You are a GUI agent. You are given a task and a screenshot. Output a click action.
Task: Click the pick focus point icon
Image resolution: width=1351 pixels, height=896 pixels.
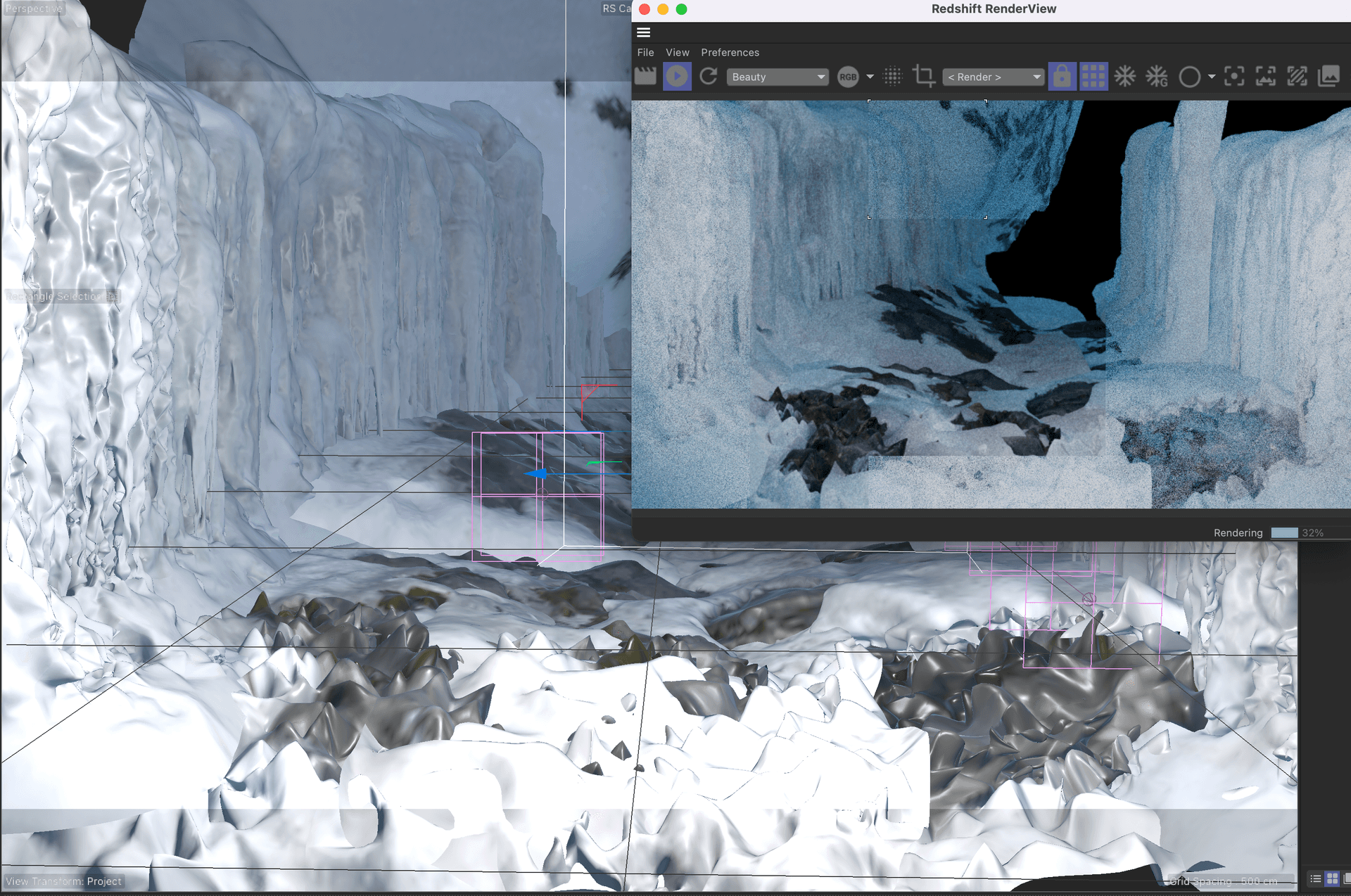click(1233, 76)
